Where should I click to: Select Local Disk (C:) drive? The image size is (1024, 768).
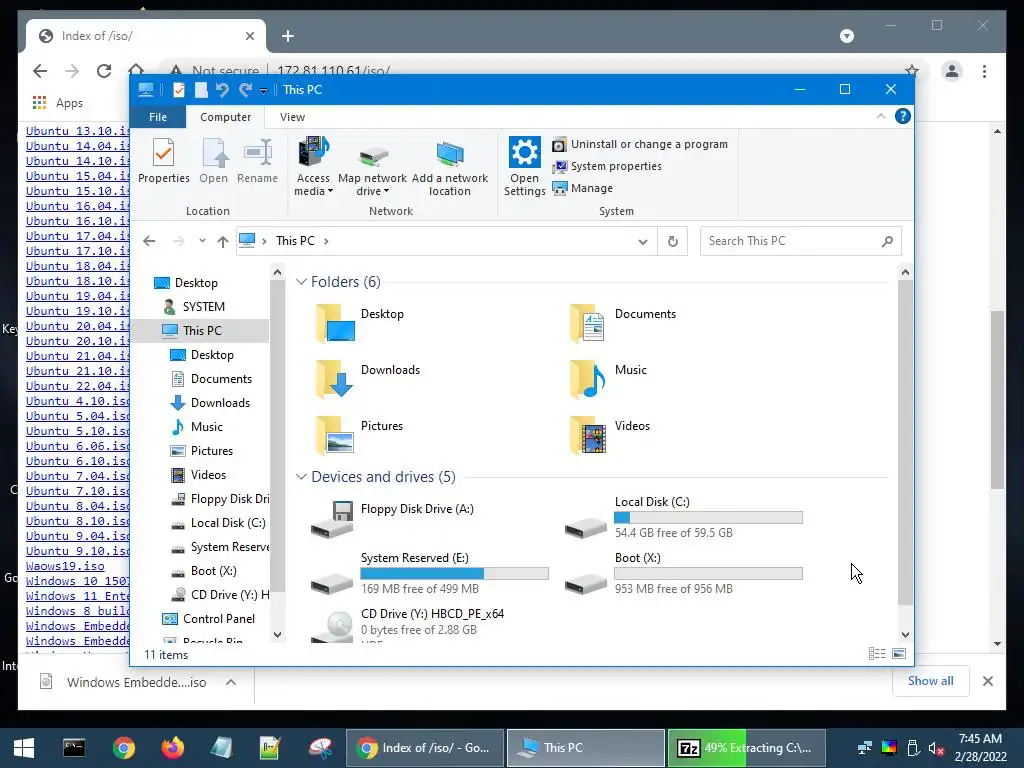click(684, 519)
